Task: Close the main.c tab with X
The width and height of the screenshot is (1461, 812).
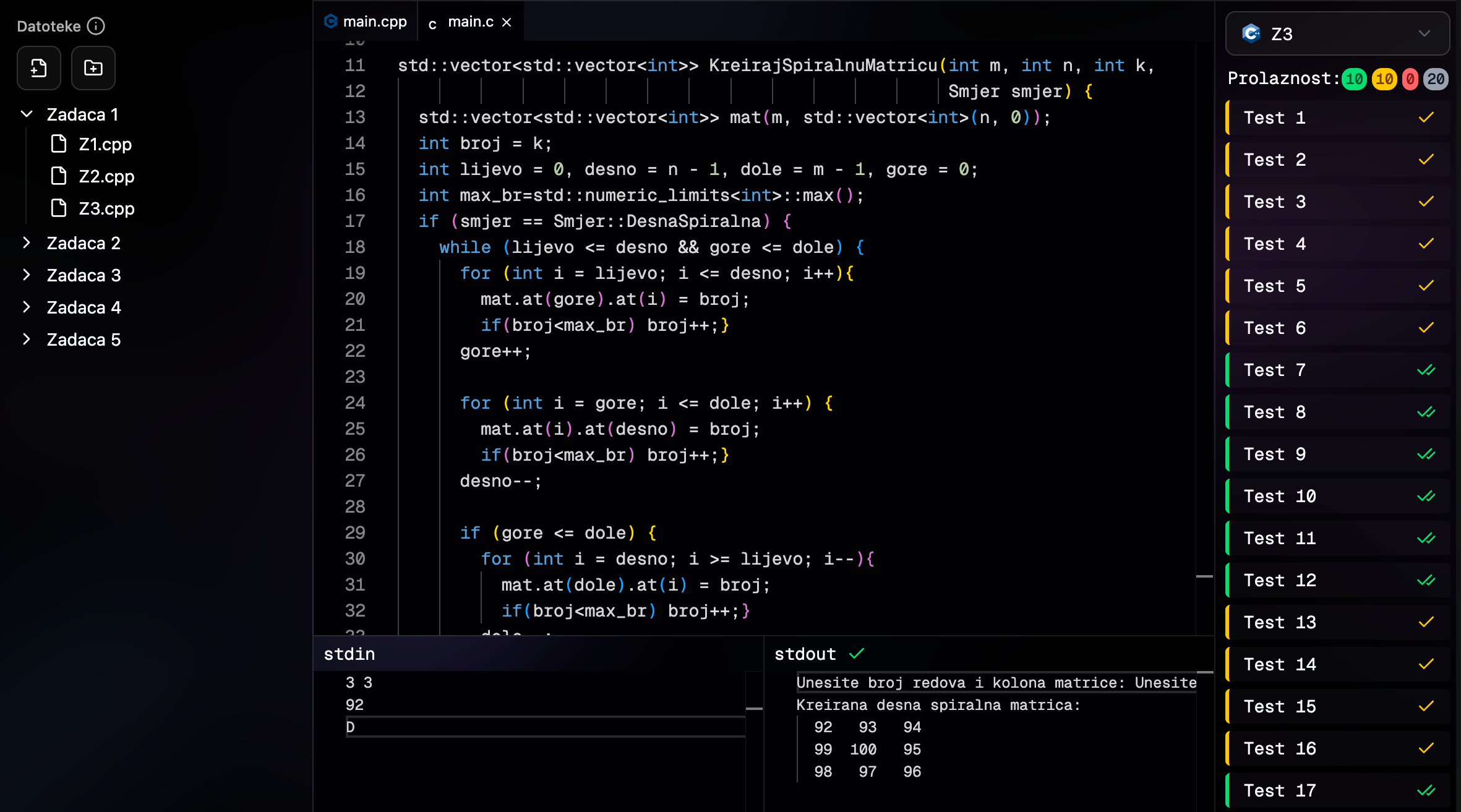Action: point(507,22)
